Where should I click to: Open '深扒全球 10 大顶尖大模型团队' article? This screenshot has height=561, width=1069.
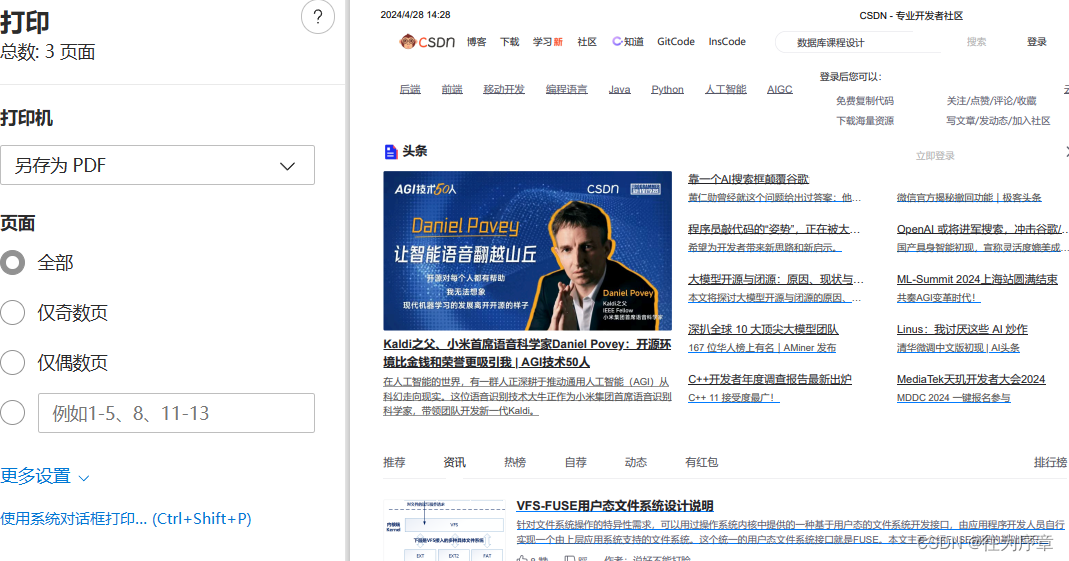click(763, 329)
